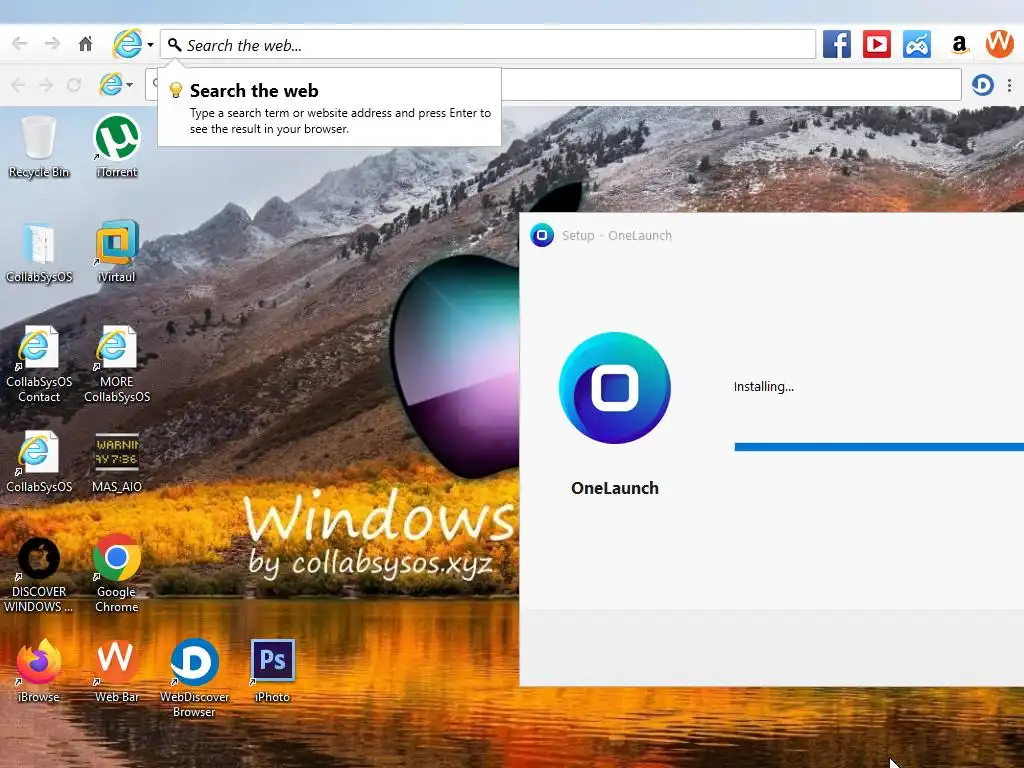Click the magnifier icon in Web Bar search
Viewport: 1024px width, 768px height.
174,44
